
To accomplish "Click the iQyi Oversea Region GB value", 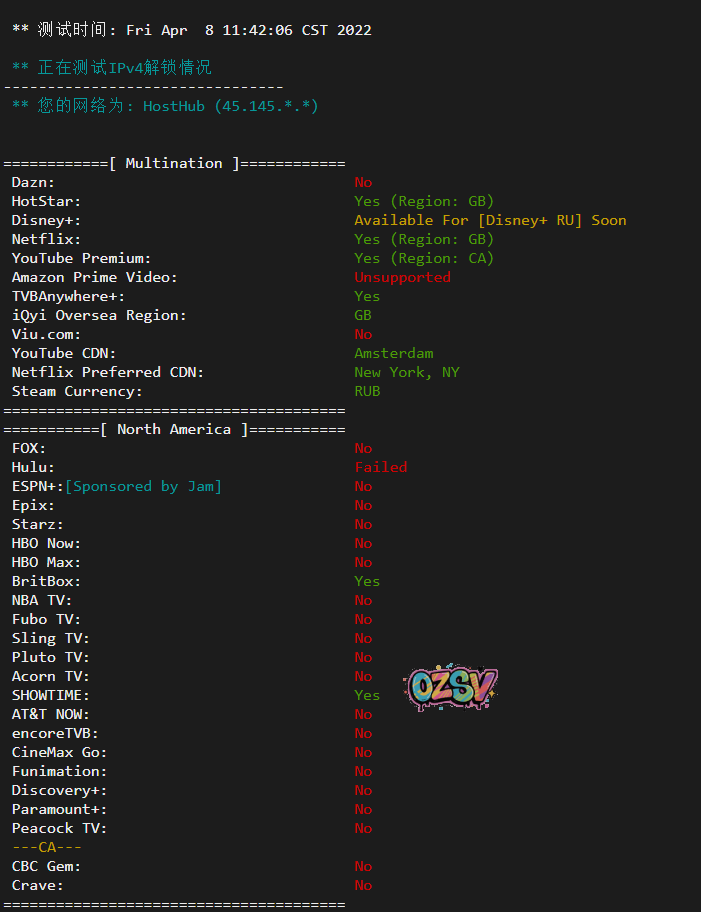I will pyautogui.click(x=363, y=315).
